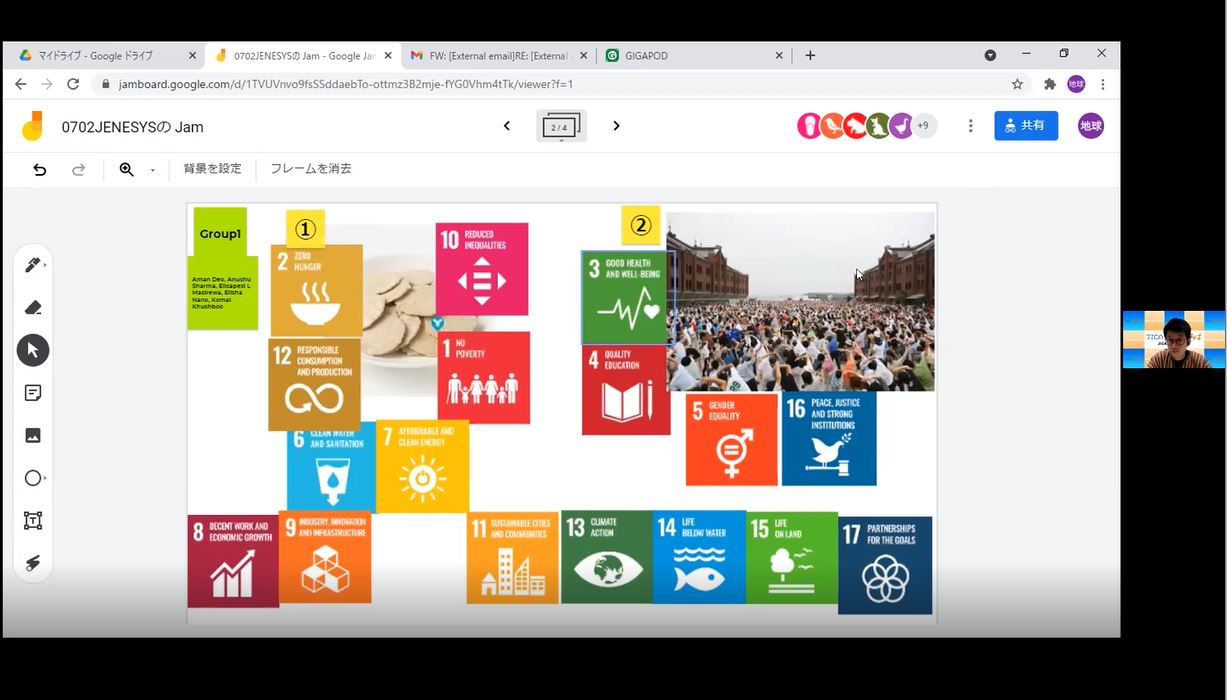Select the green Group1 sticky note
The height and width of the screenshot is (700, 1227).
220,231
